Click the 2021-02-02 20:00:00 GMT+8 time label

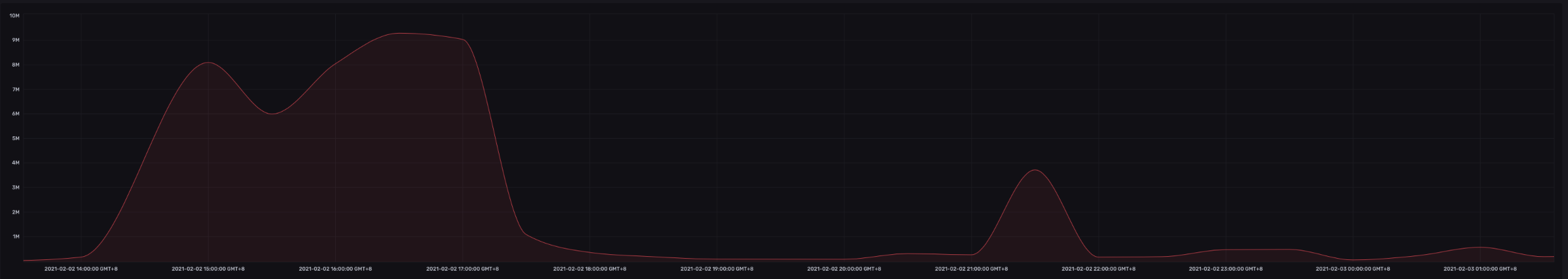coord(844,269)
